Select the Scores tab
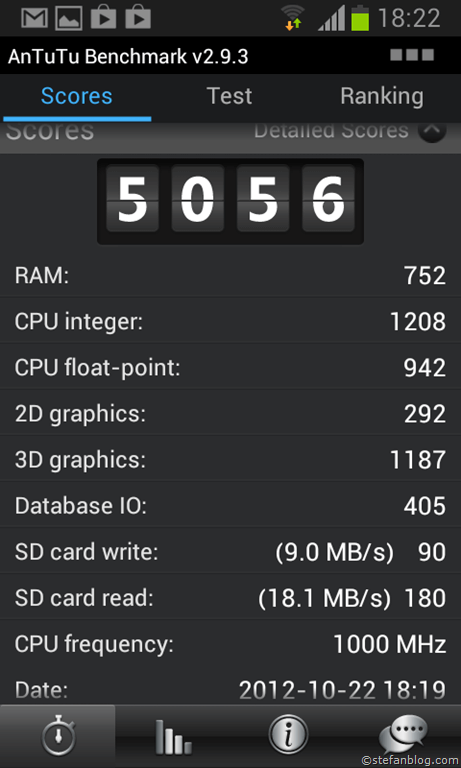461x768 pixels. click(x=77, y=96)
